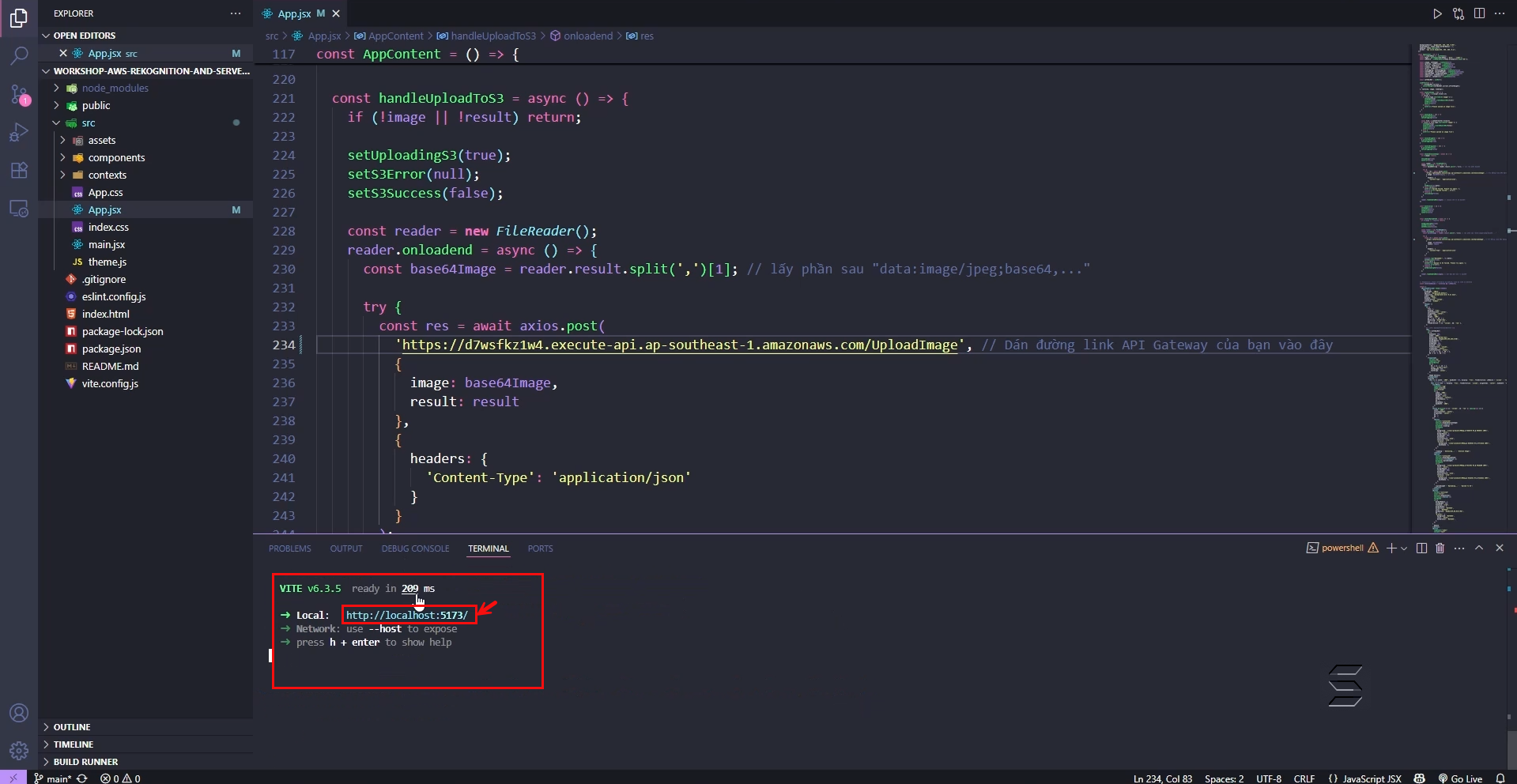This screenshot has height=784, width=1517.
Task: Switch to the Problems panel tab
Action: tap(289, 548)
